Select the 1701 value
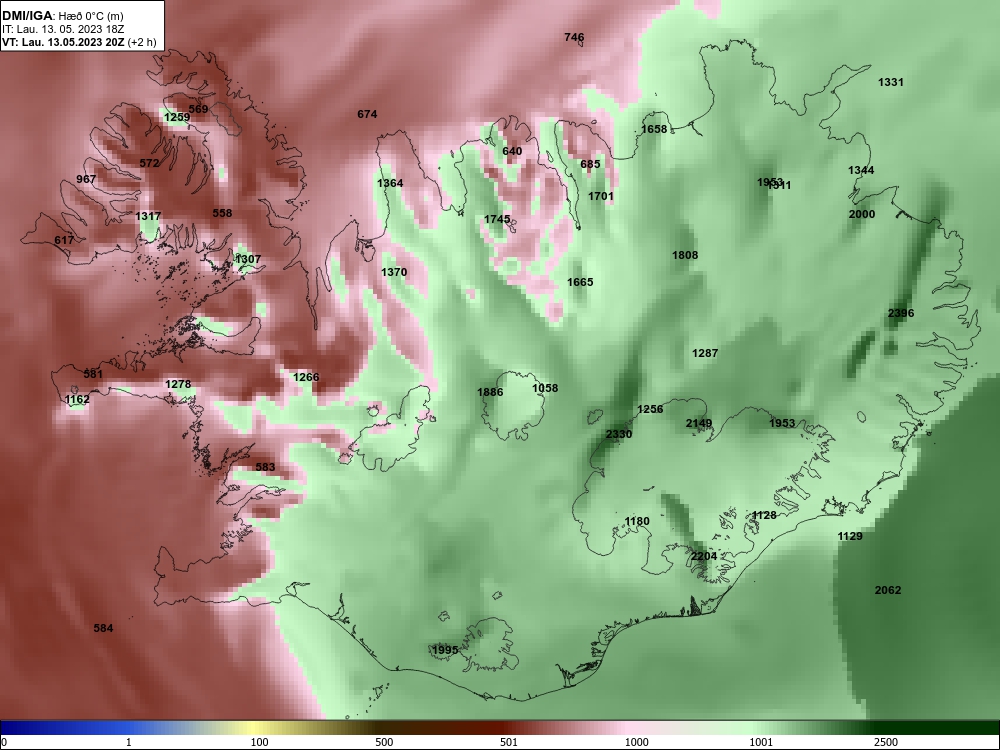 coord(601,196)
